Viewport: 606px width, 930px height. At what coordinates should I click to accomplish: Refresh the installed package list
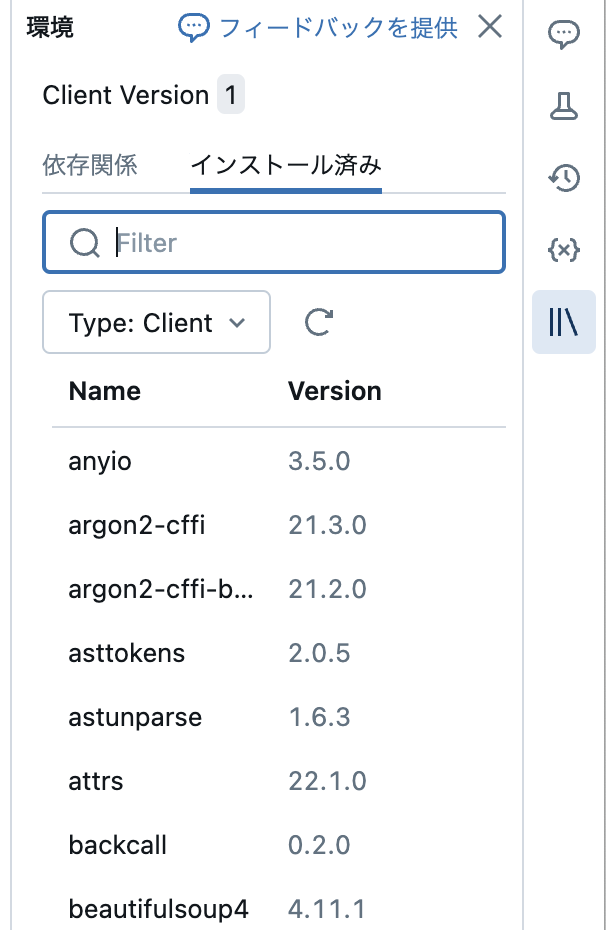pos(318,322)
